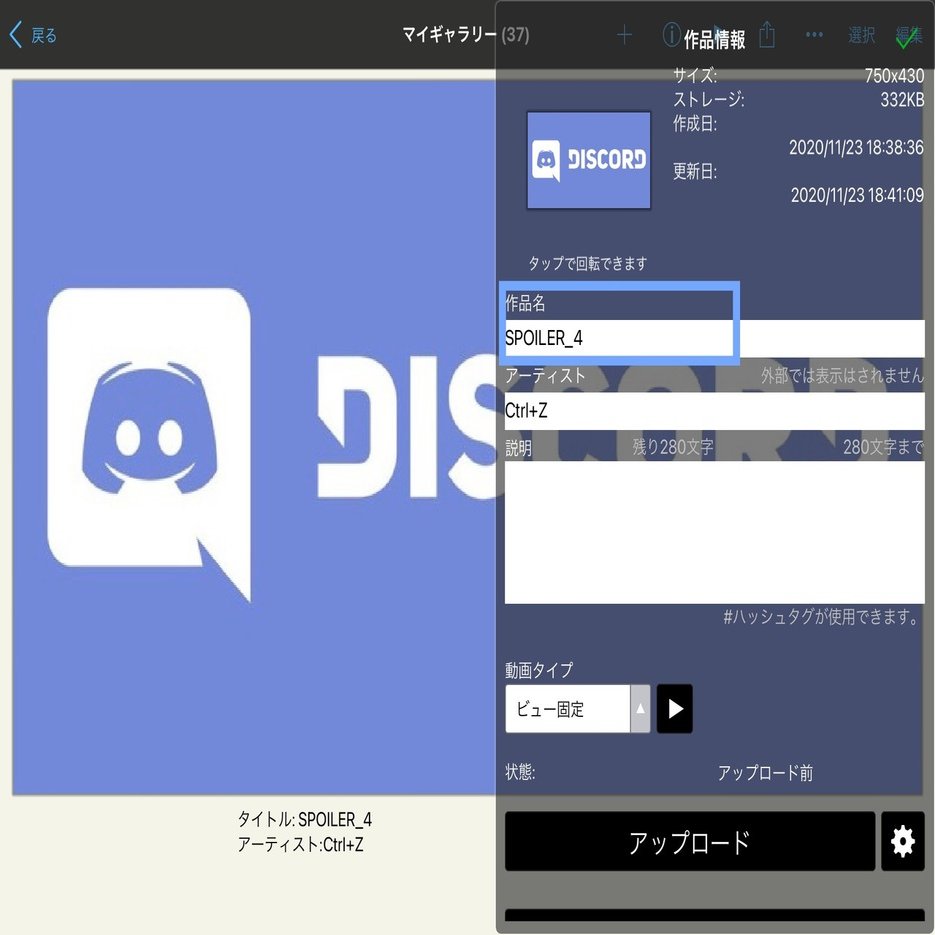Image resolution: width=935 pixels, height=935 pixels.
Task: Collapse the 作品情報 panel dropdown arrow
Action: coord(718,30)
